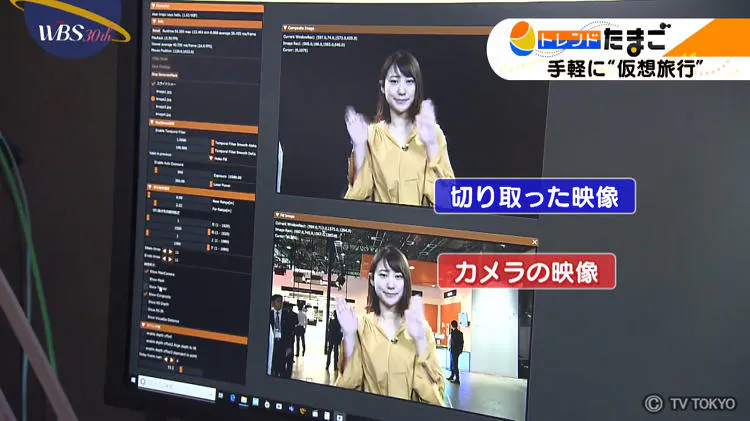Image resolution: width=750 pixels, height=421 pixels.
Task: Click the Windows taskbar search box
Action: 176,387
